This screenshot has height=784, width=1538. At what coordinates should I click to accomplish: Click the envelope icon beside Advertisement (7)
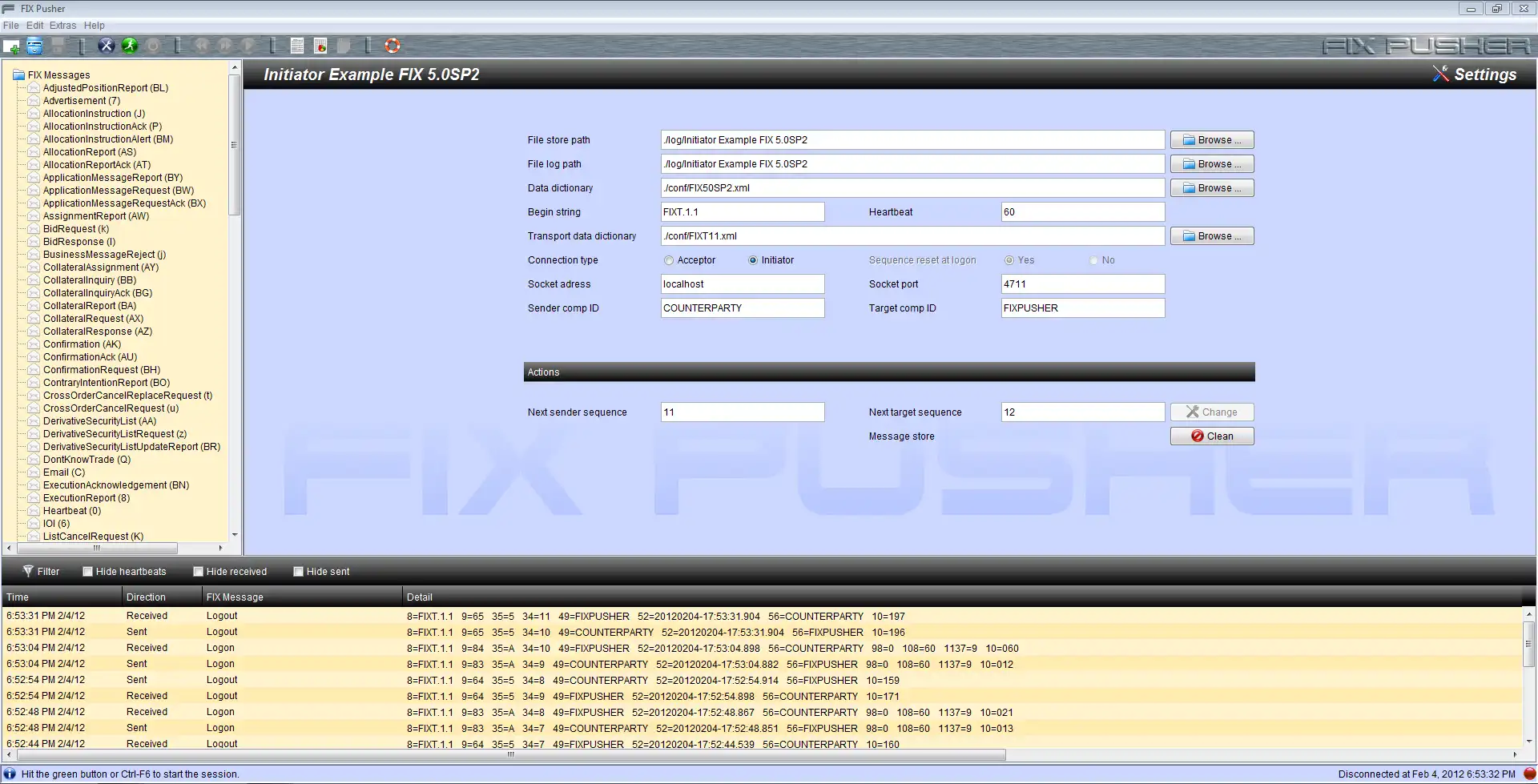click(34, 101)
